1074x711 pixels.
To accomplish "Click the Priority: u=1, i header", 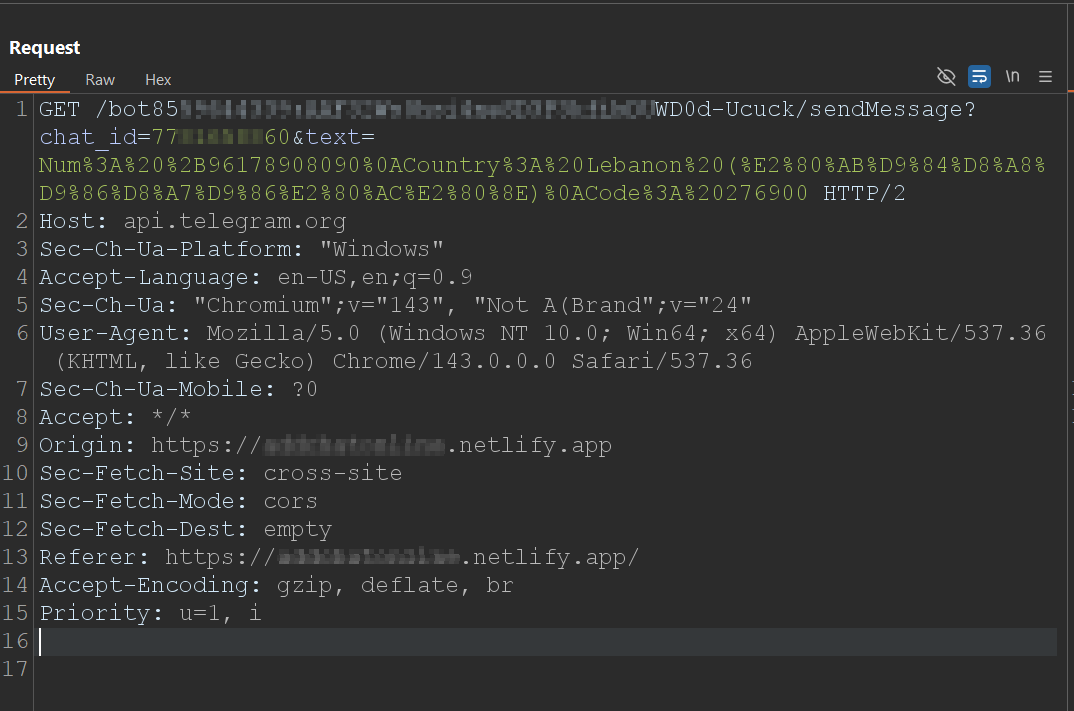I will click(x=150, y=614).
